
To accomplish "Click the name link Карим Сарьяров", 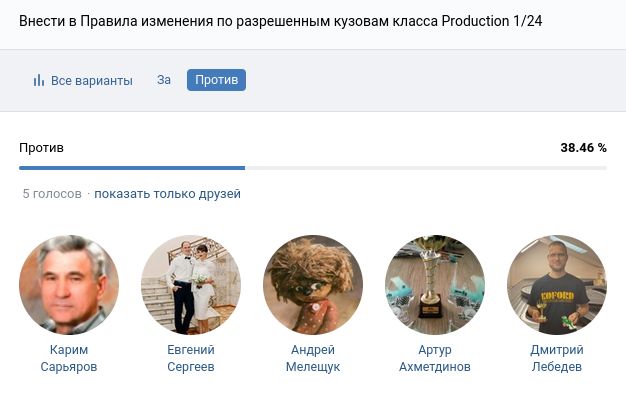I will [x=69, y=358].
